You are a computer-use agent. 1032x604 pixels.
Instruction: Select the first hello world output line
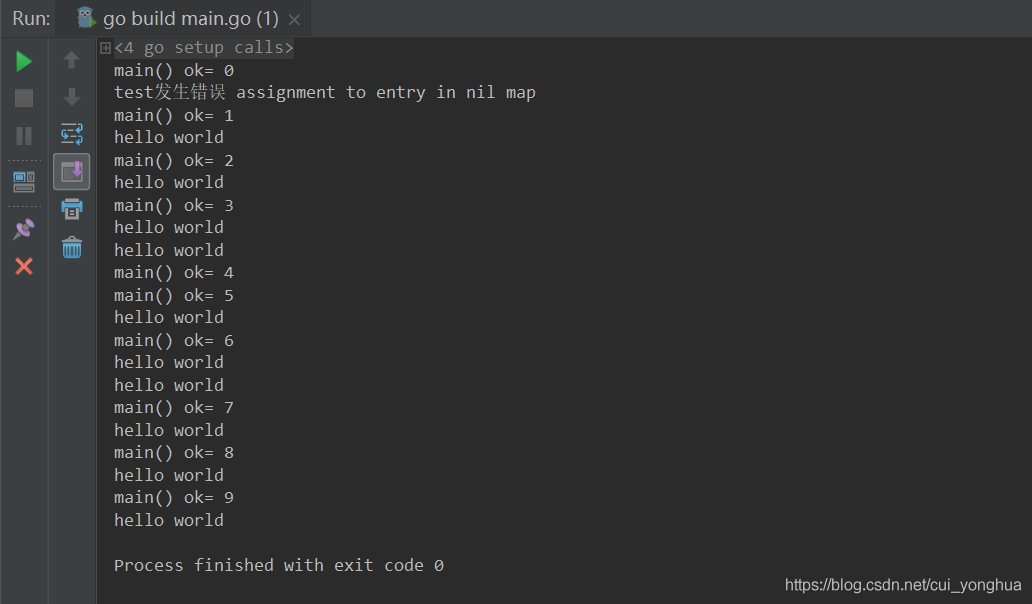tap(168, 137)
